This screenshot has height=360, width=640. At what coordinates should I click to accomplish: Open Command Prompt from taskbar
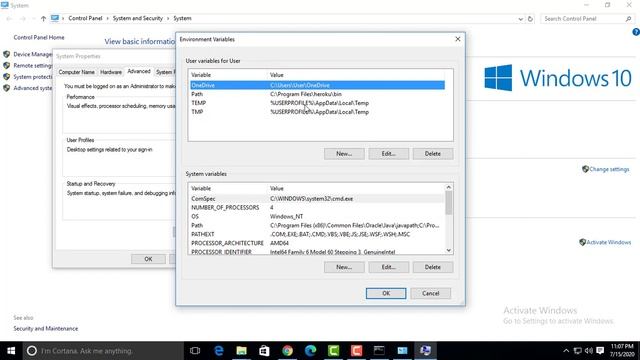(x=379, y=351)
